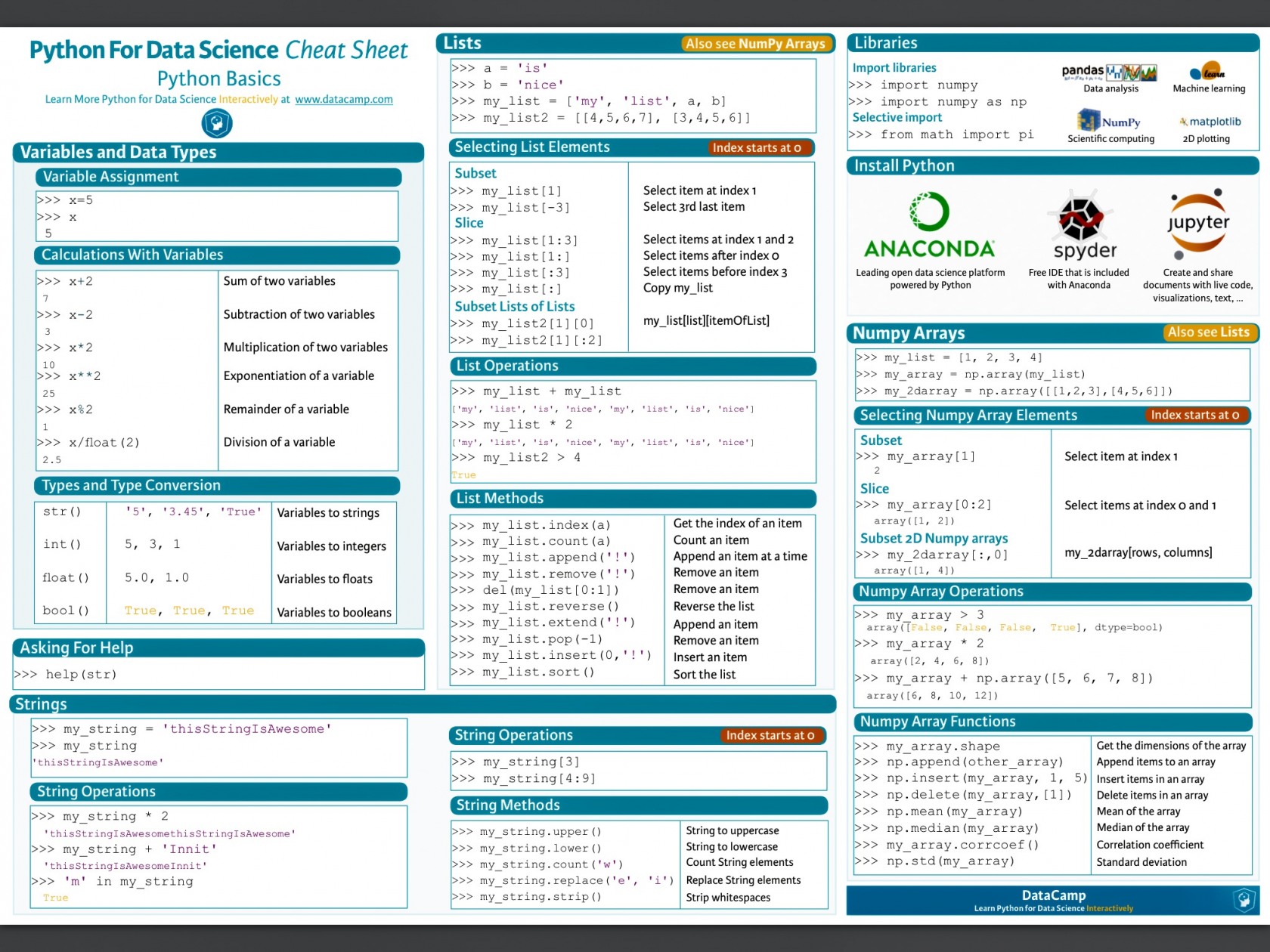The width and height of the screenshot is (1270, 952).
Task: Click 'Exponentiation of a variable' text
Action: (x=299, y=376)
